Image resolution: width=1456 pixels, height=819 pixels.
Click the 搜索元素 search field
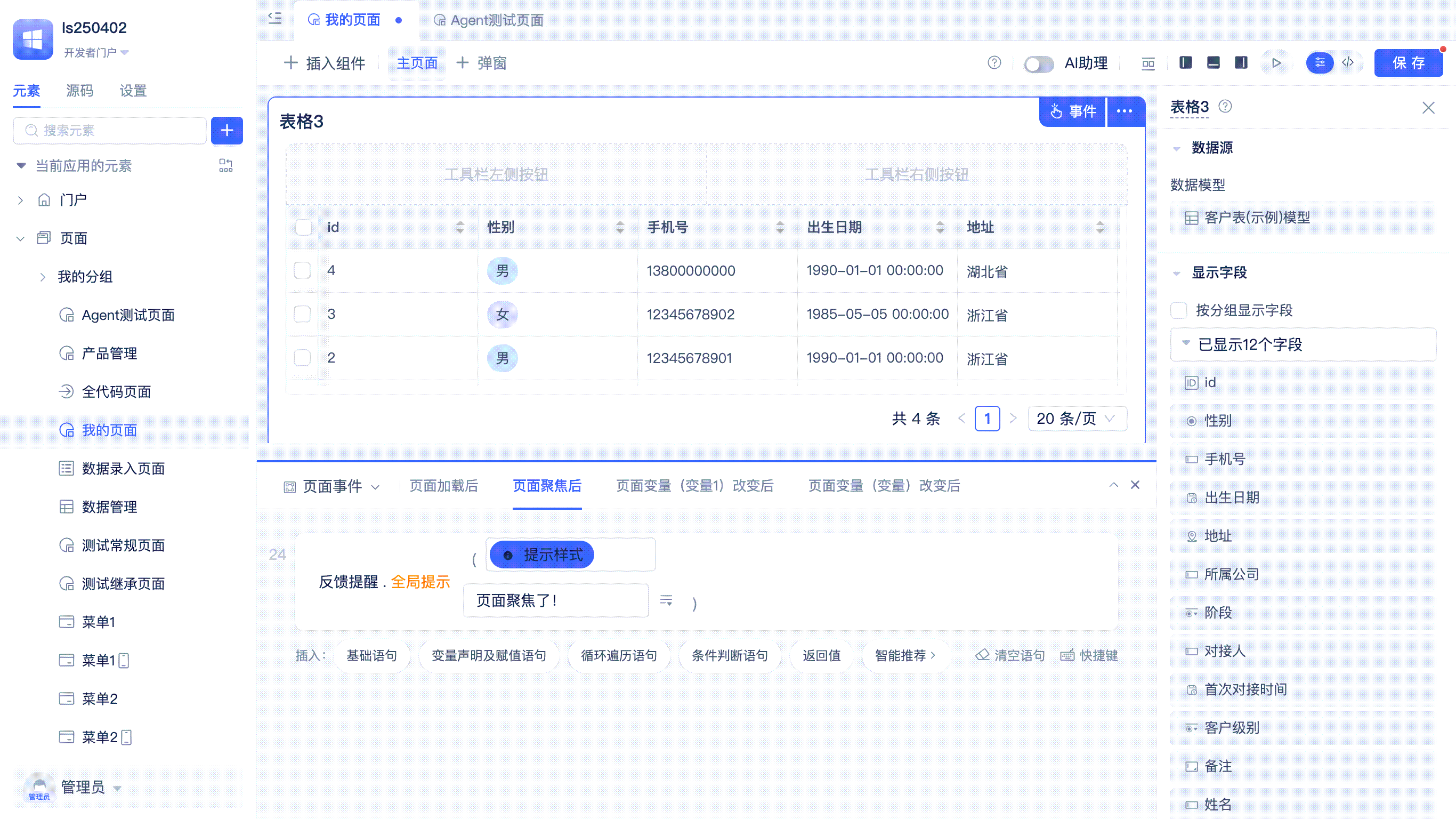tap(110, 131)
